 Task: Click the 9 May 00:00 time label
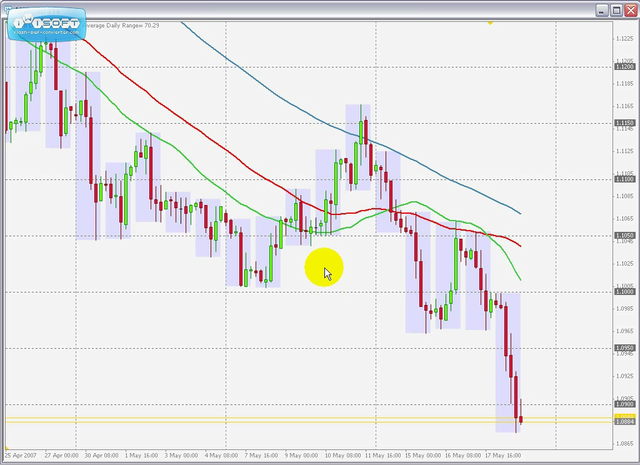(301, 455)
